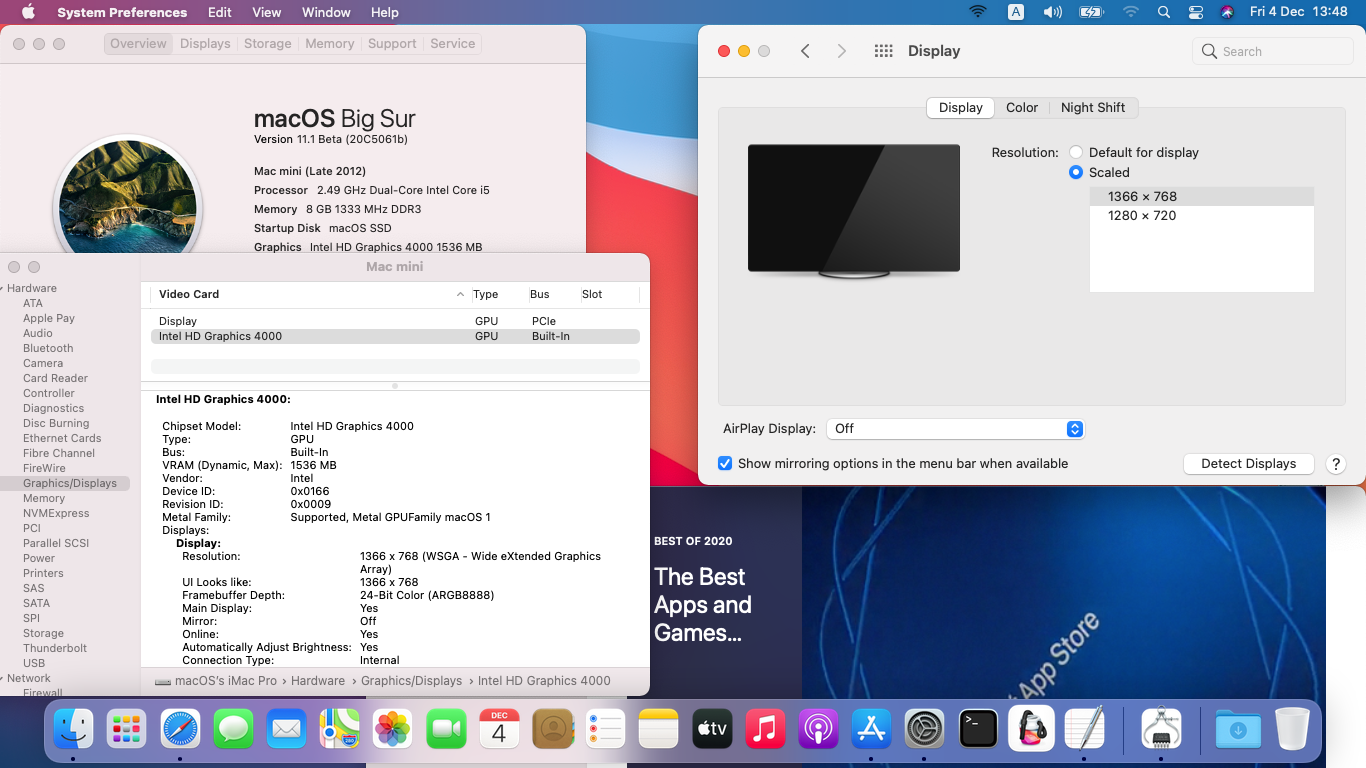Screen dimensions: 1366x768
Task: Open the Support tab in About This Mac
Action: click(x=392, y=44)
